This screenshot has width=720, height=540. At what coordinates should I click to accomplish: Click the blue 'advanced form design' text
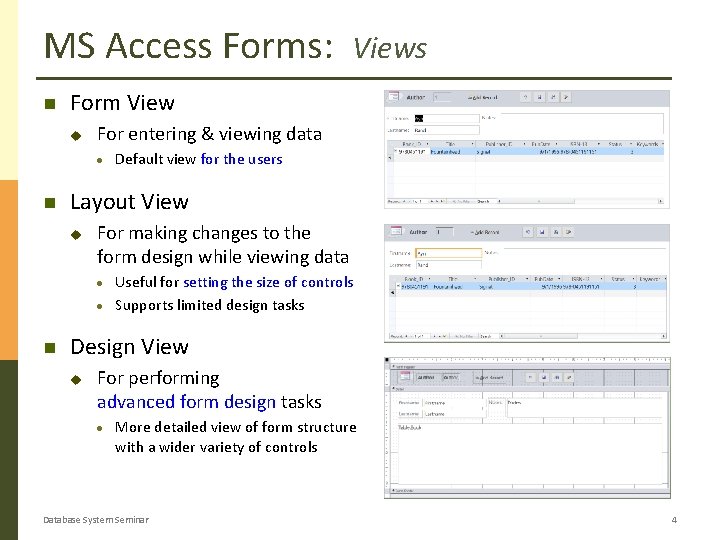(x=186, y=402)
